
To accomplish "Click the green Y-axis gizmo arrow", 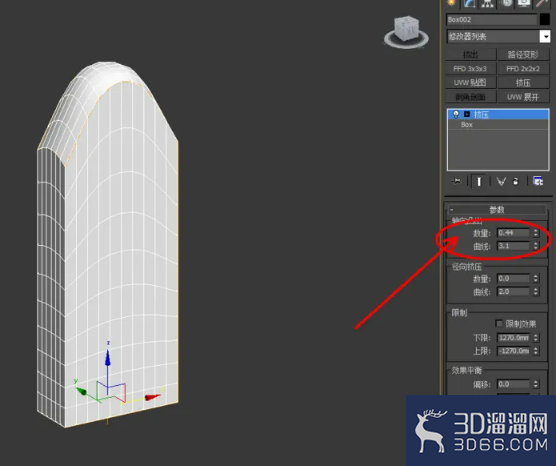I will [x=81, y=391].
